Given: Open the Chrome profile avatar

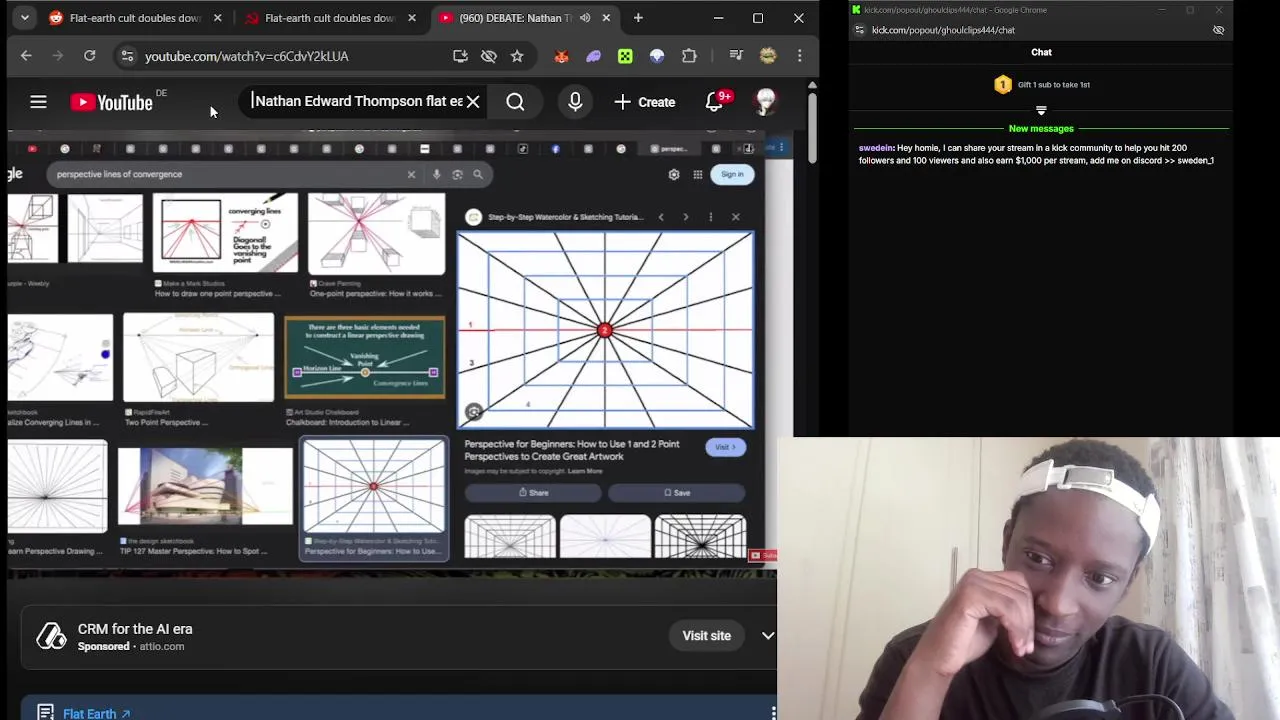Looking at the screenshot, I should tap(768, 56).
